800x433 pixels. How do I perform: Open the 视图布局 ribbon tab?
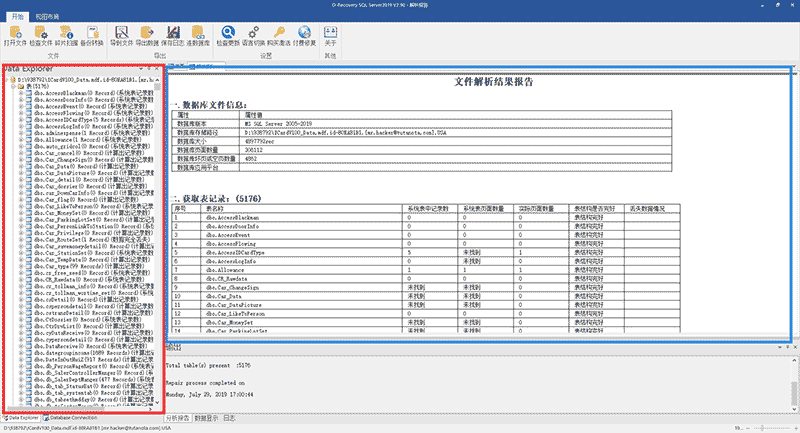coord(47,17)
